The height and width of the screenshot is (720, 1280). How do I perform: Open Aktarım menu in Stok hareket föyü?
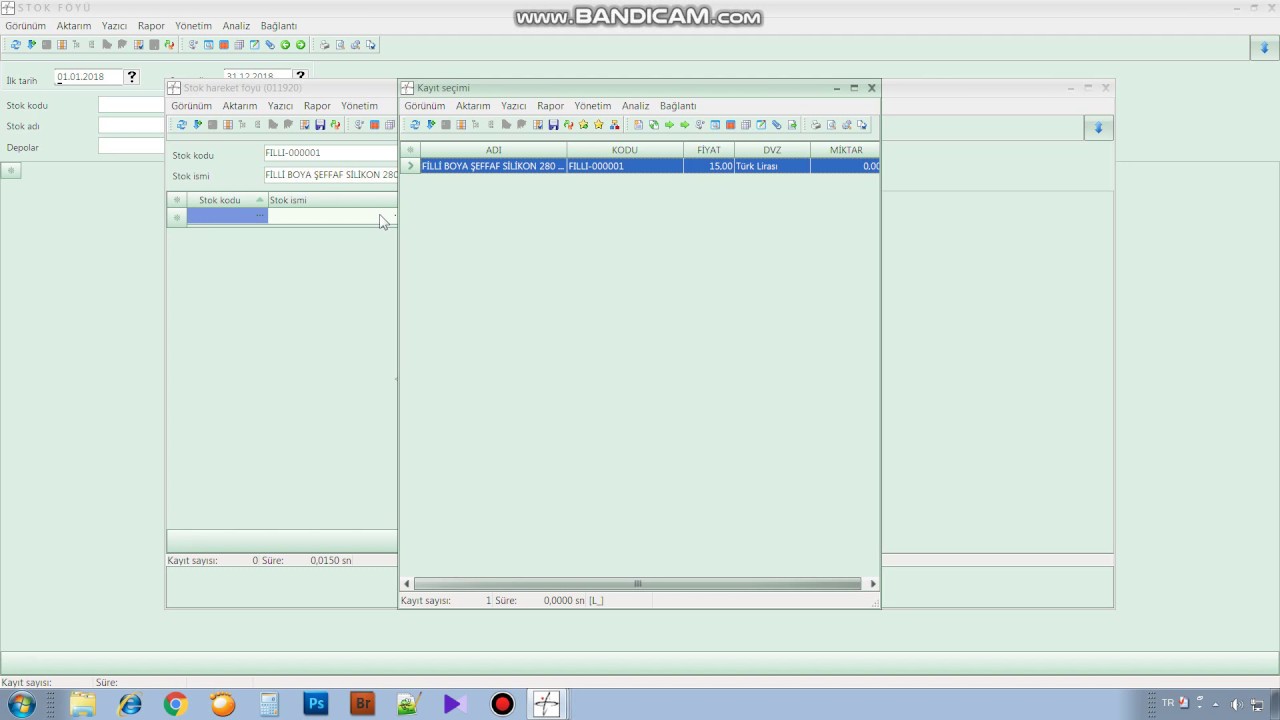click(x=240, y=106)
